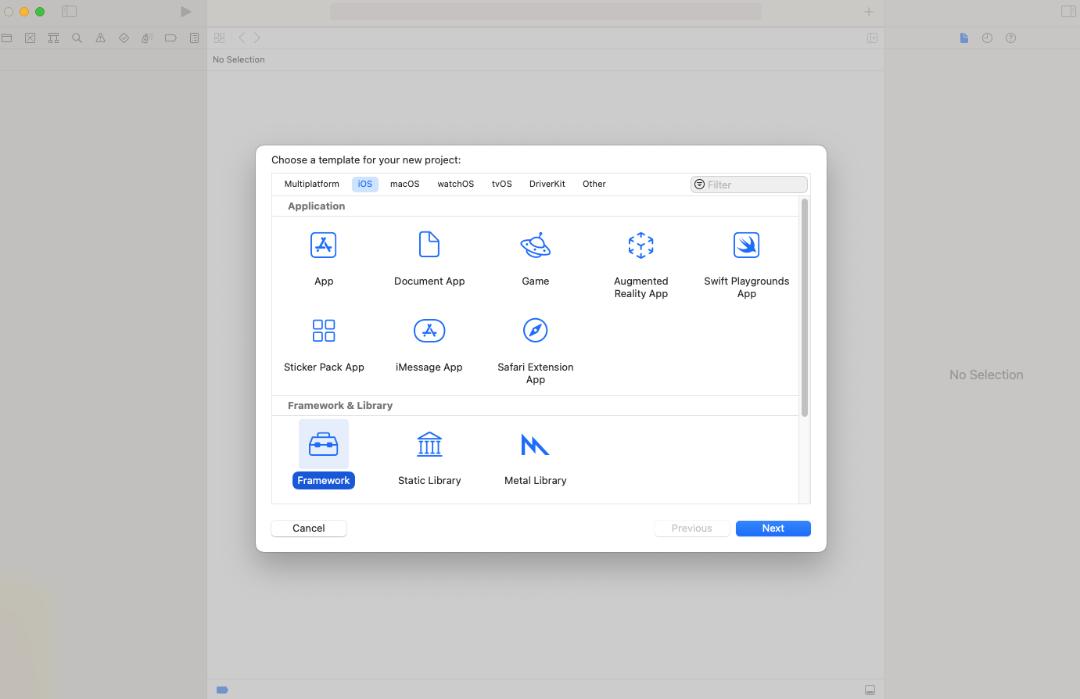Image resolution: width=1080 pixels, height=699 pixels.
Task: Toggle the debug area icon at bottom right
Action: [870, 689]
